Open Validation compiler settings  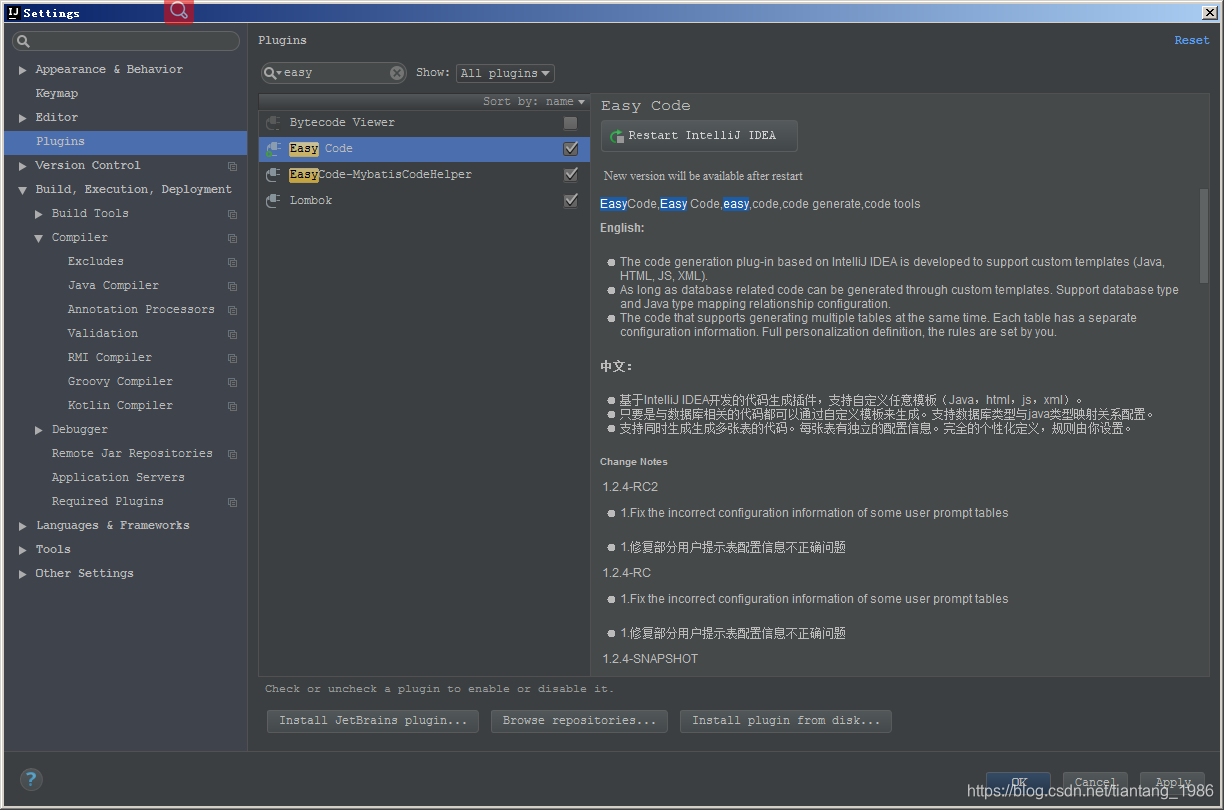point(103,334)
